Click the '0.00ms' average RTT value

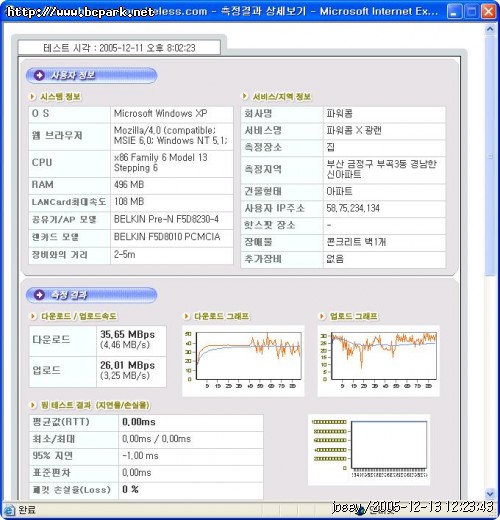click(x=139, y=422)
